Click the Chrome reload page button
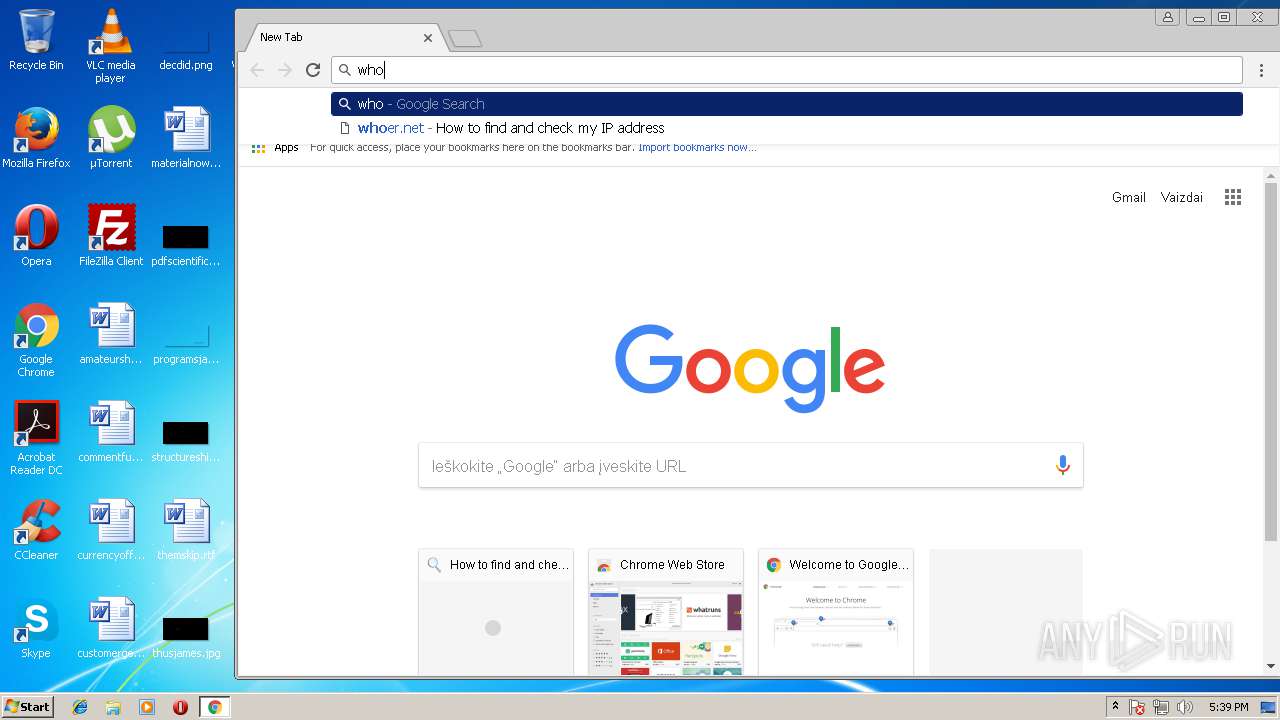Image resolution: width=1280 pixels, height=720 pixels. pos(313,70)
